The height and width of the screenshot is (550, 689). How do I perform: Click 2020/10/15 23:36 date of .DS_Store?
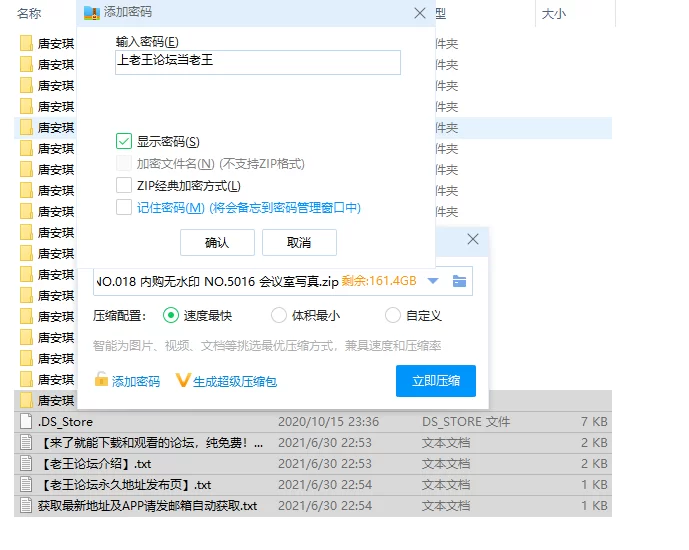pos(328,422)
